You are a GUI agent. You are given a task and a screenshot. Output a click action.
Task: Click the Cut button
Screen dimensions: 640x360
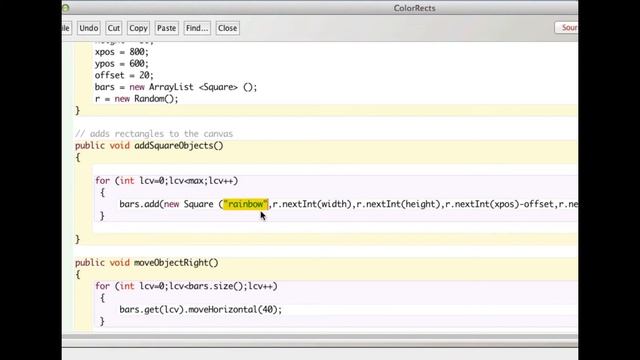(113, 28)
